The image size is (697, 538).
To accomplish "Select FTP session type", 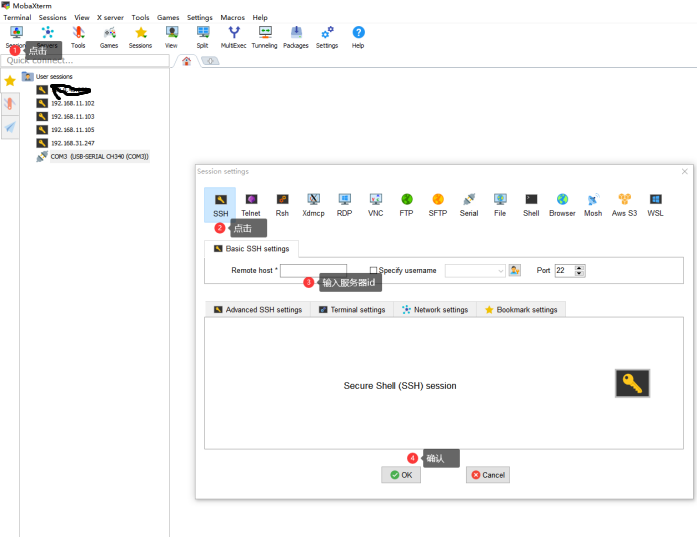I will point(407,205).
